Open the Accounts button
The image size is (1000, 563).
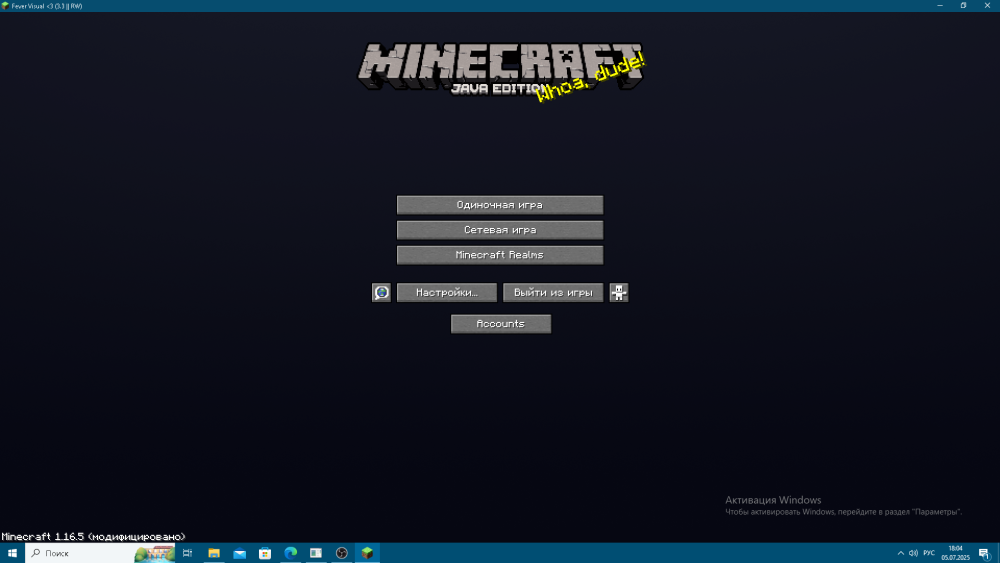tap(501, 324)
